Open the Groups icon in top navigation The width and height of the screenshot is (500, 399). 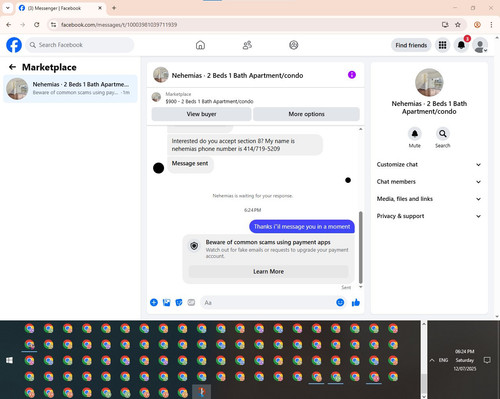(294, 45)
